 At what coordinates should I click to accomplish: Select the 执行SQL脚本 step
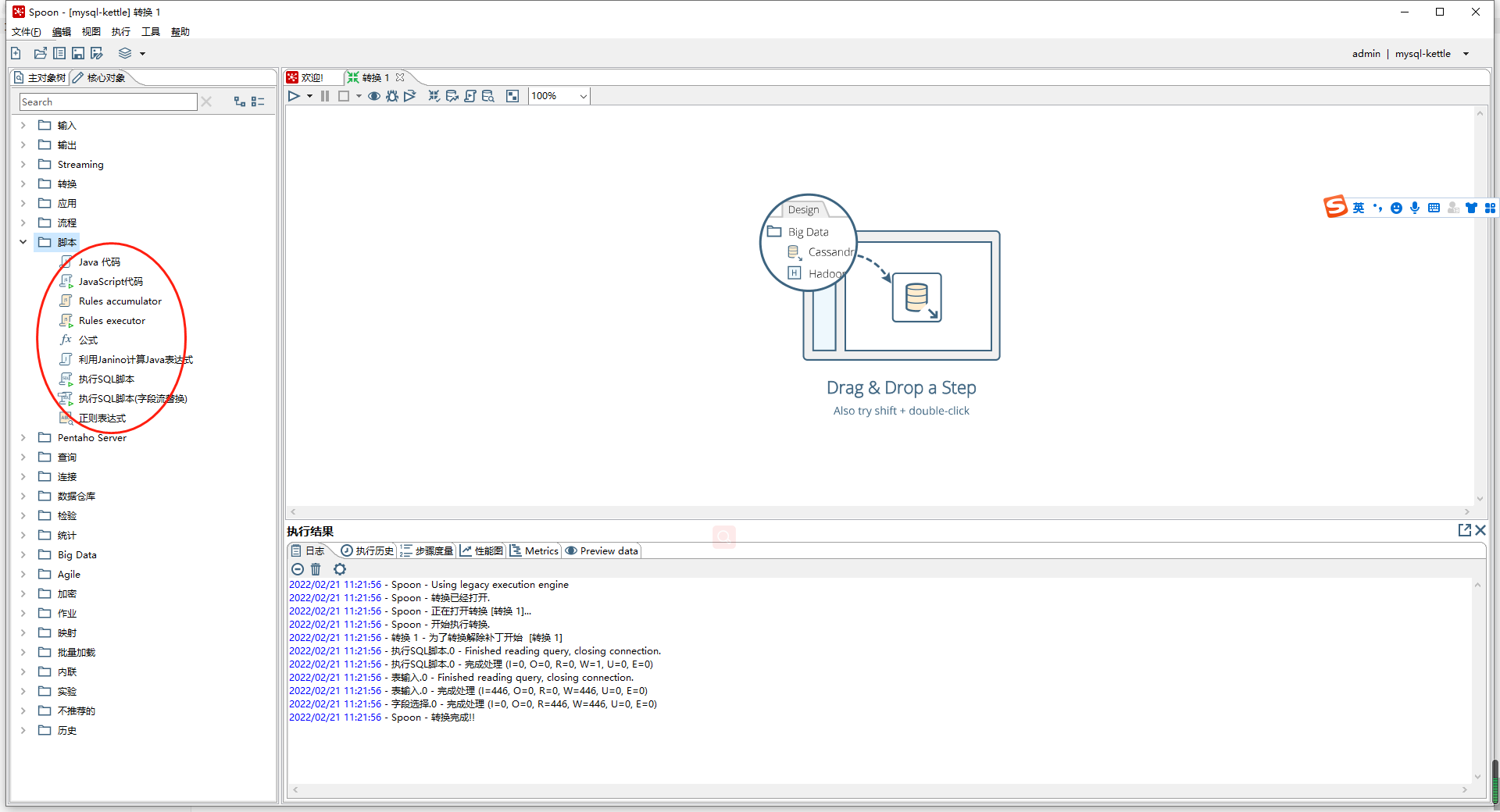tap(106, 379)
